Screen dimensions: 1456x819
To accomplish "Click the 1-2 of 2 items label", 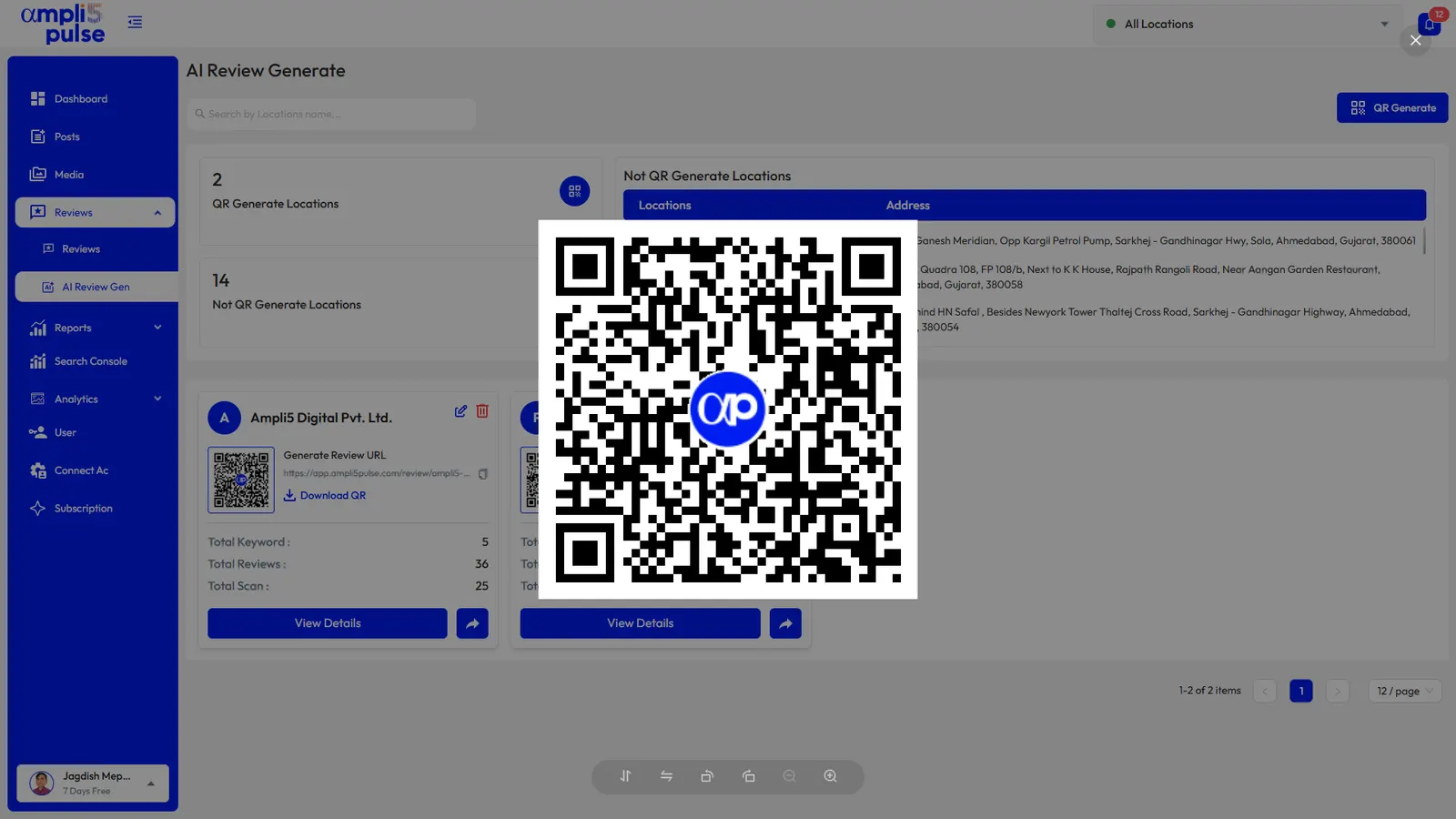I will (x=1209, y=691).
